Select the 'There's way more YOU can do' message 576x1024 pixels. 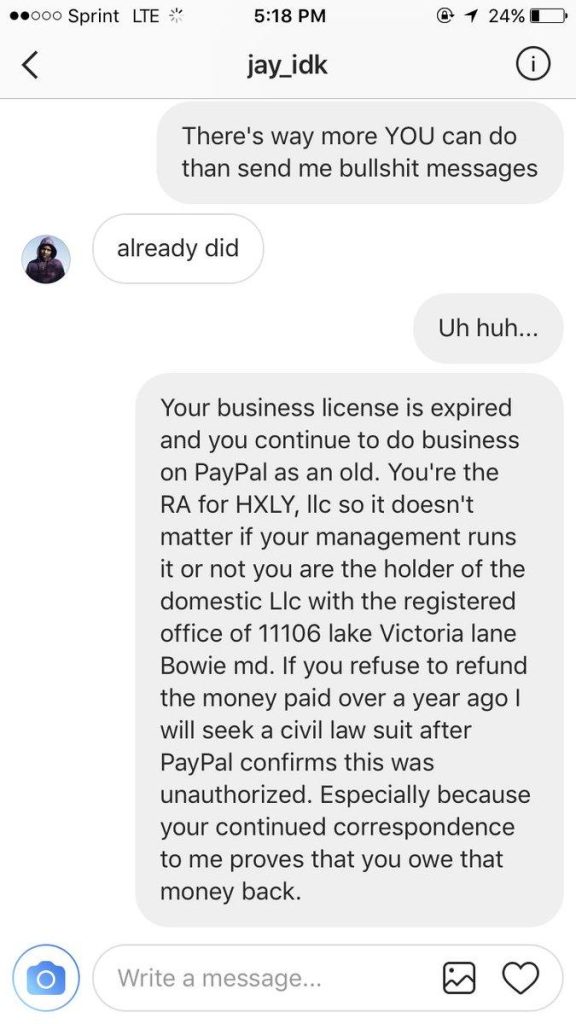click(x=360, y=152)
